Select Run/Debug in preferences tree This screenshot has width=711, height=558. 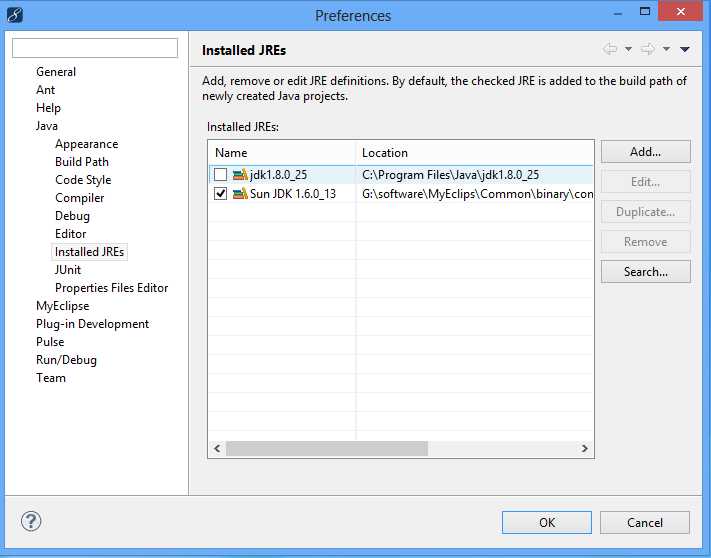point(66,360)
